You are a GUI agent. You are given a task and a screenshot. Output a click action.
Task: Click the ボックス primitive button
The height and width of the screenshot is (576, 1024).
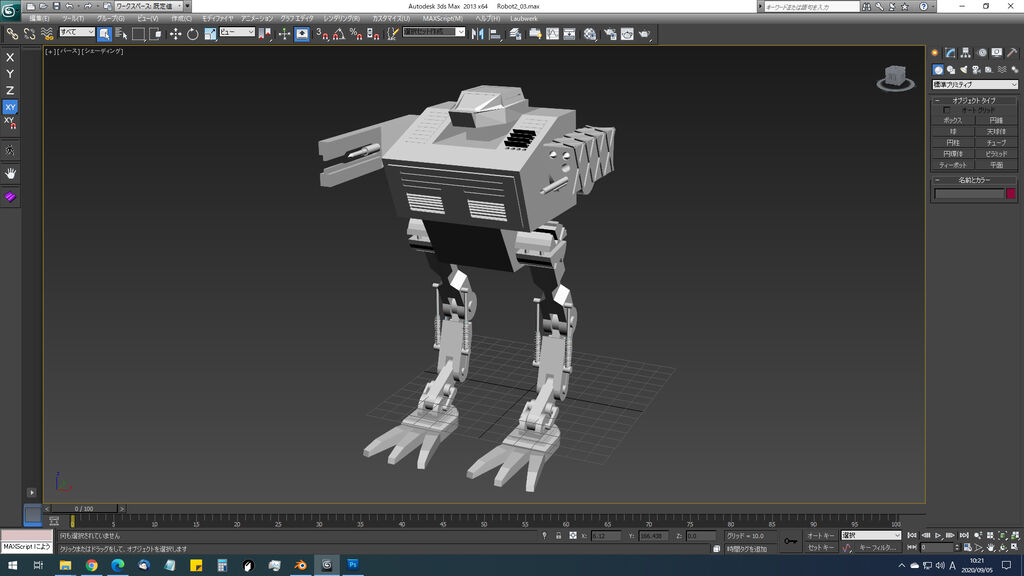tap(953, 120)
